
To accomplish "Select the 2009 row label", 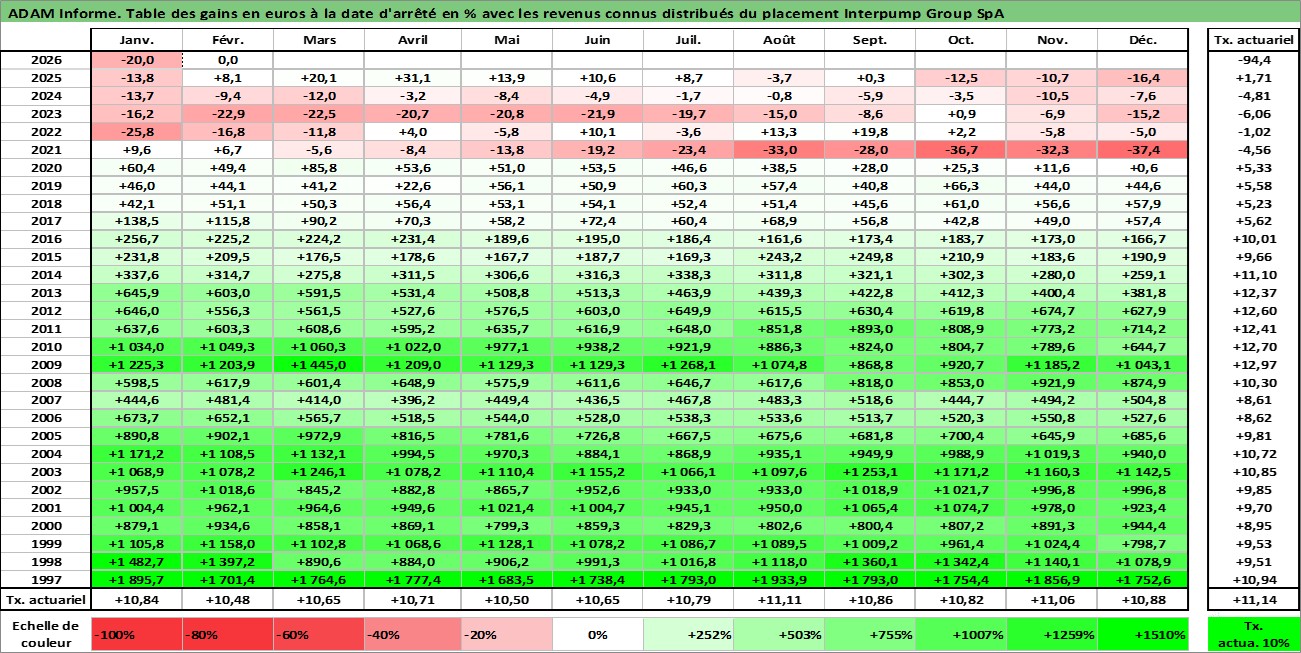I will click(x=45, y=365).
